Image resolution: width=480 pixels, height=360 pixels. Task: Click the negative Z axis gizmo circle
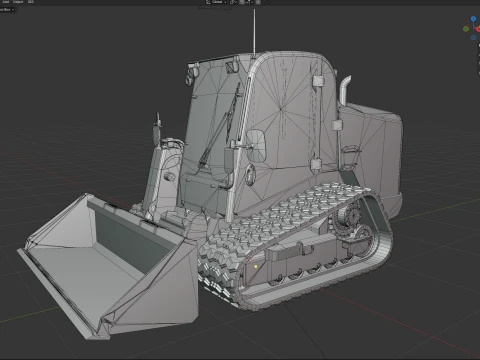473,38
